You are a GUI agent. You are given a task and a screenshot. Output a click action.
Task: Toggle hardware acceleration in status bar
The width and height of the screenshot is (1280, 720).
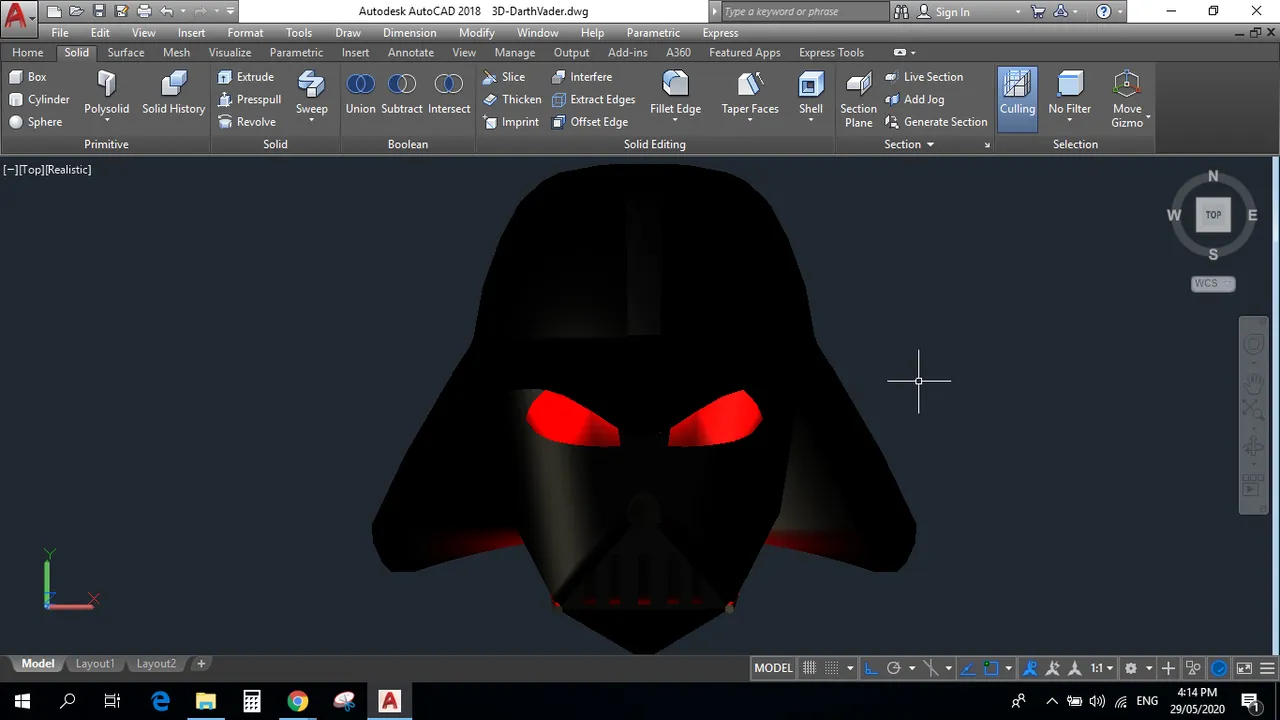[x=1219, y=668]
